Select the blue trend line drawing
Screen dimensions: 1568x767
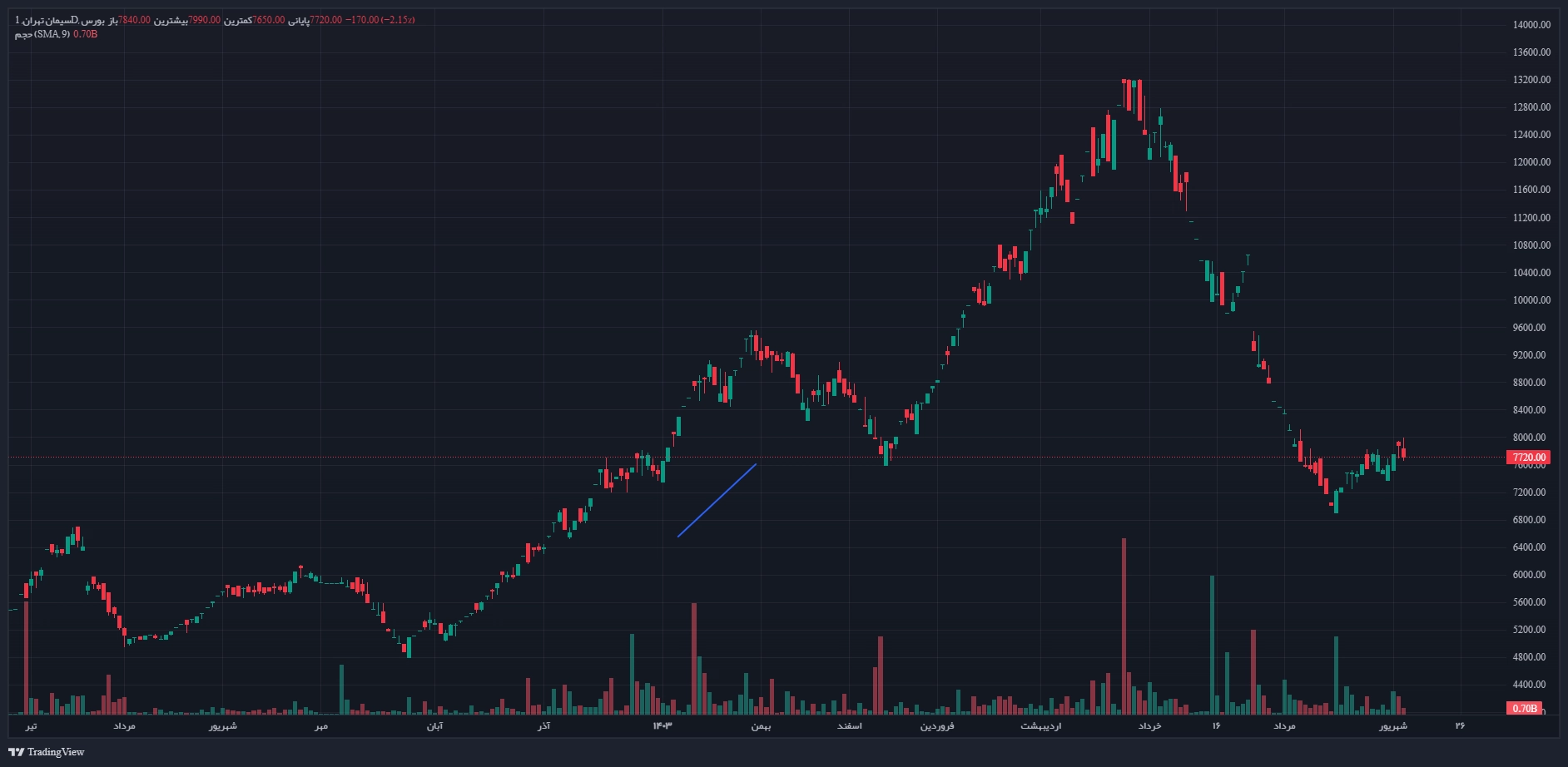(717, 500)
